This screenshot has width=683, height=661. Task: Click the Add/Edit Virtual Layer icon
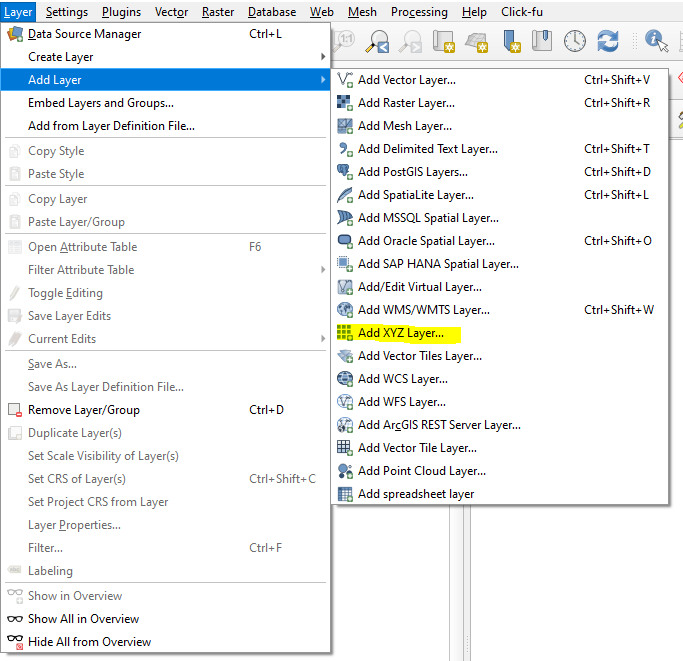coord(345,287)
